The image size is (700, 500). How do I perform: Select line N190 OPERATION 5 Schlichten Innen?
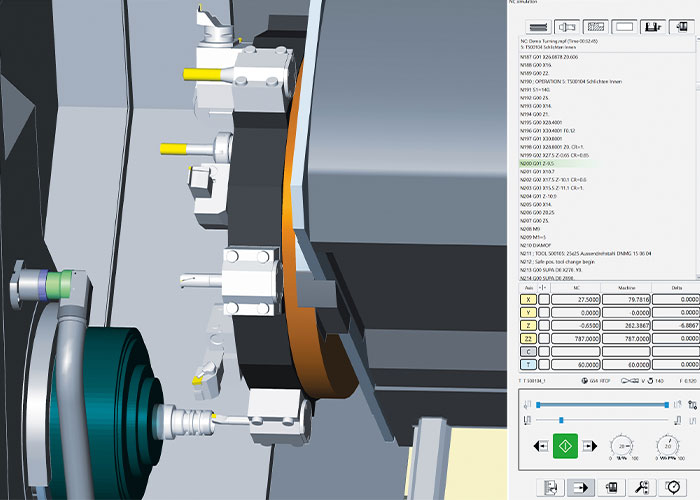point(571,82)
